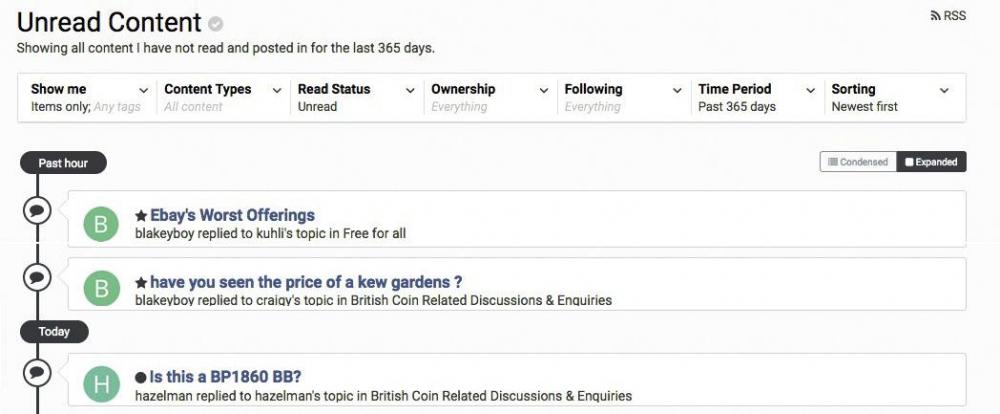The height and width of the screenshot is (414, 1000).
Task: Click speech bubble icon beside Ebay's Worst Offerings
Action: [x=37, y=210]
